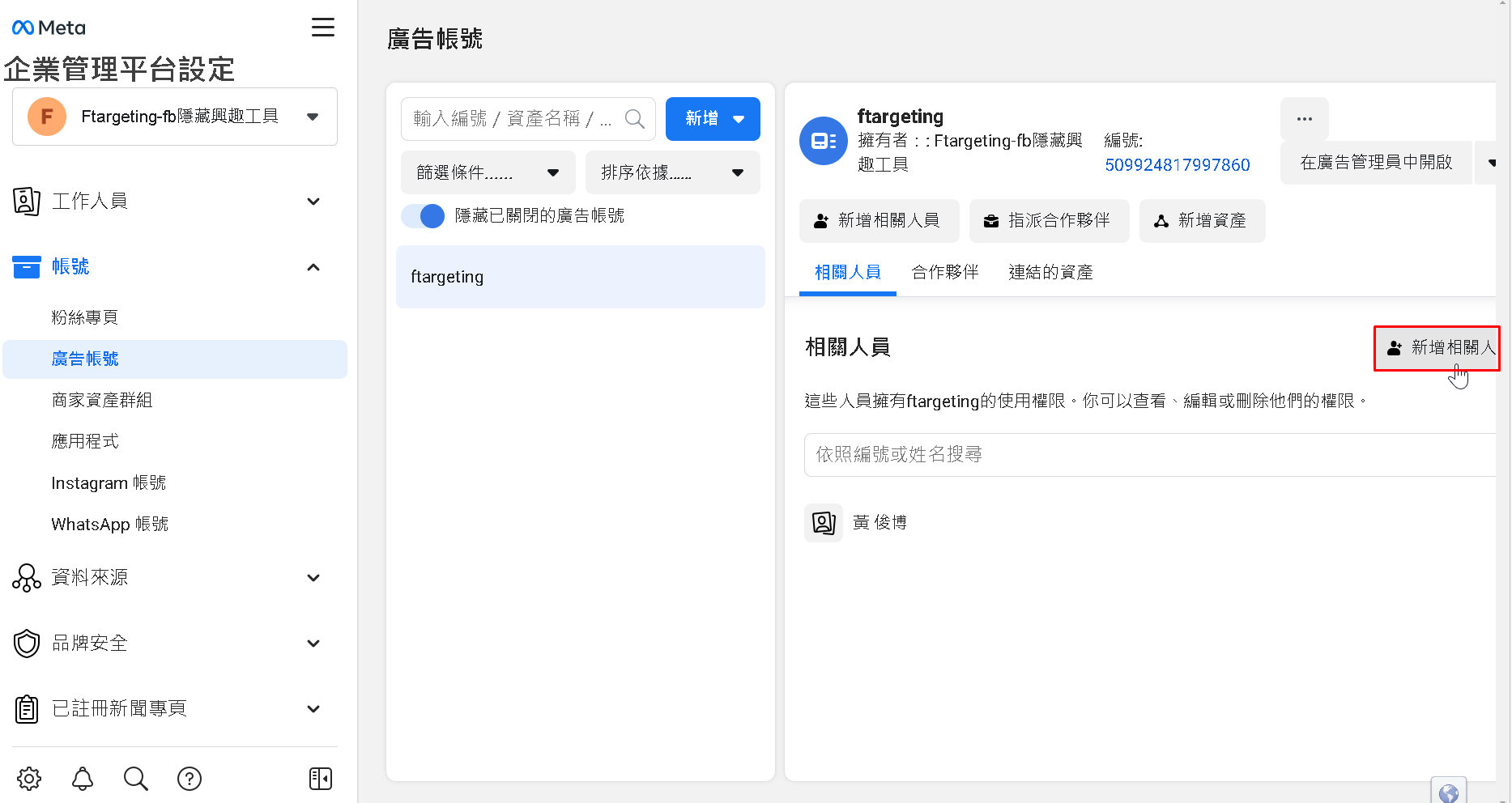Switch to 合作夥伴 tab
Image resolution: width=1512 pixels, height=803 pixels.
(945, 273)
